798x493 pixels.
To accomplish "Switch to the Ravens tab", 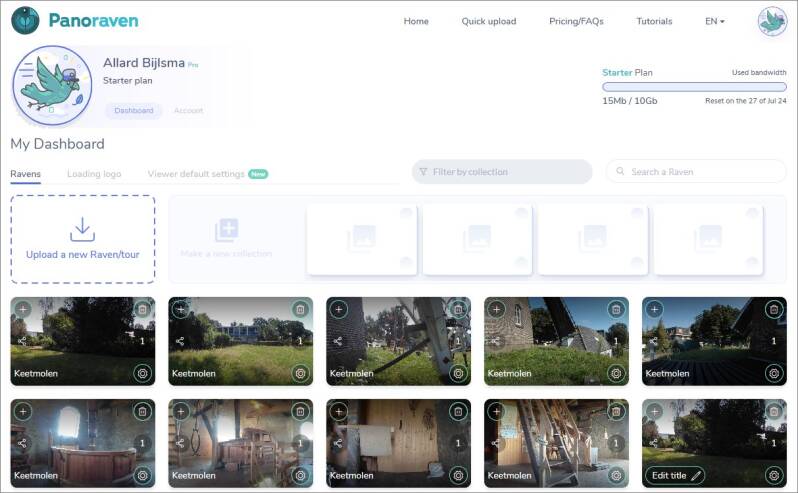I will (25, 174).
